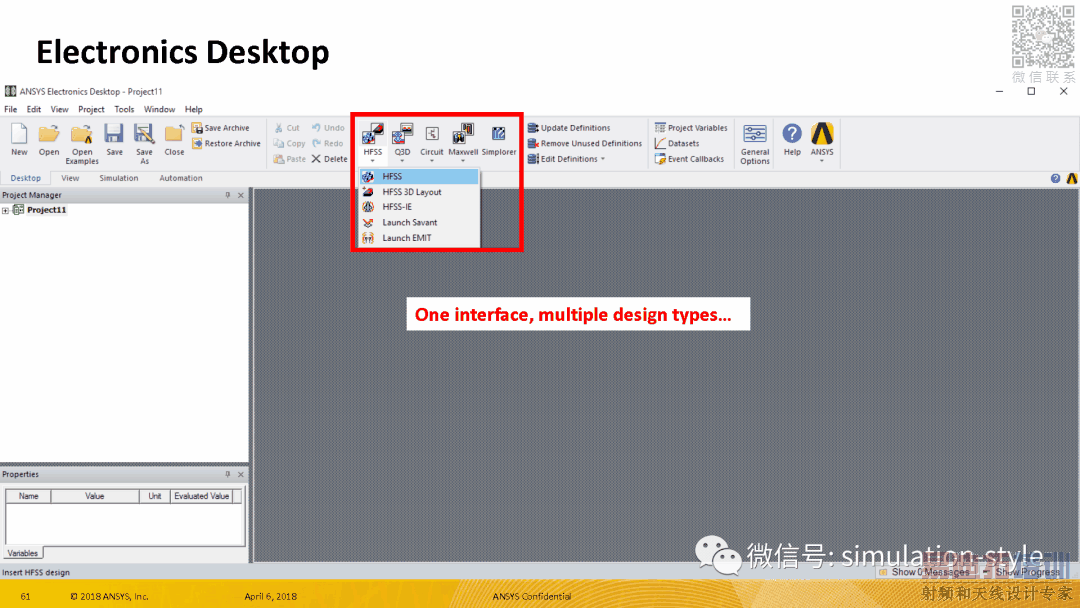Click Remove Unused Definitions

585,143
